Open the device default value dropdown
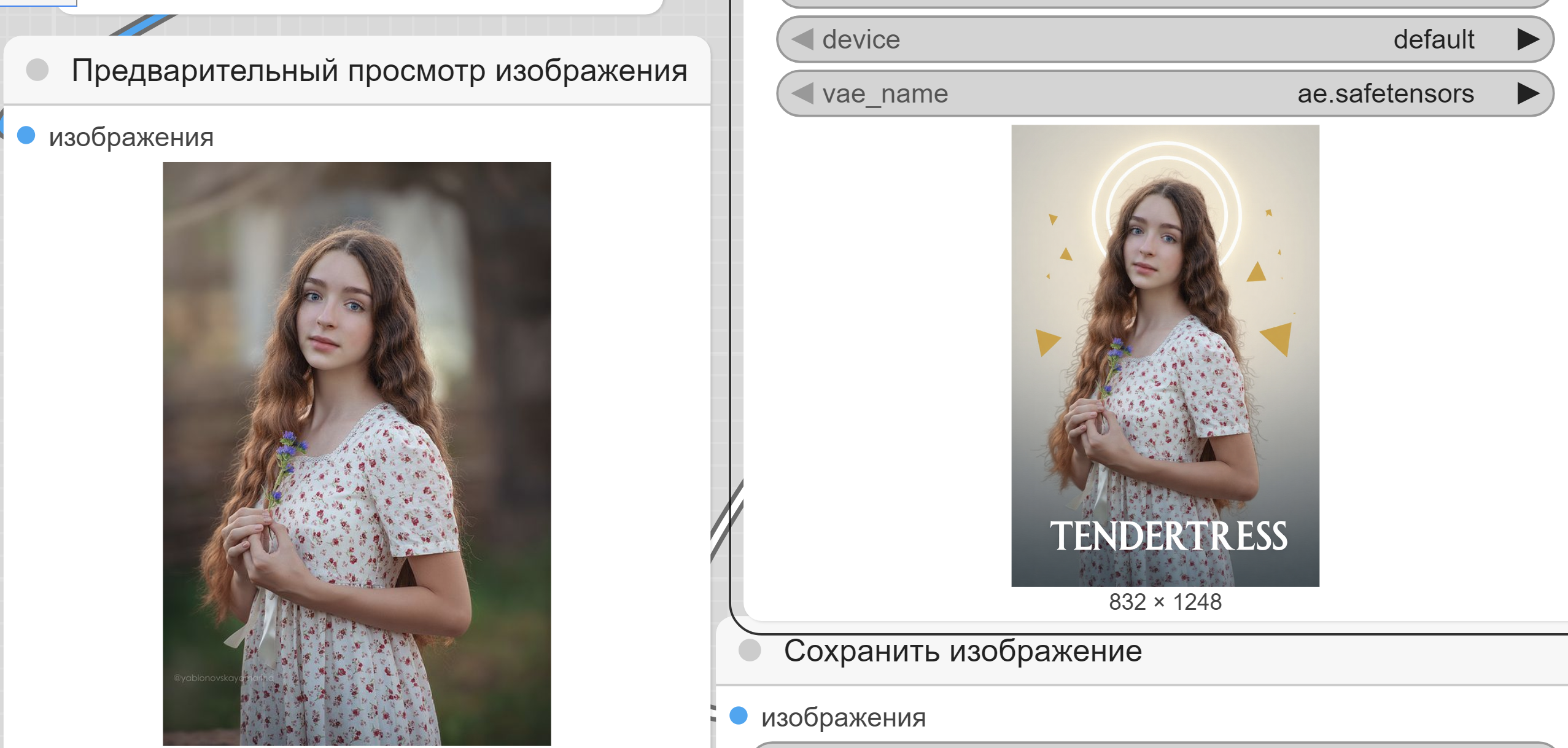The height and width of the screenshot is (748, 1568). 1433,39
